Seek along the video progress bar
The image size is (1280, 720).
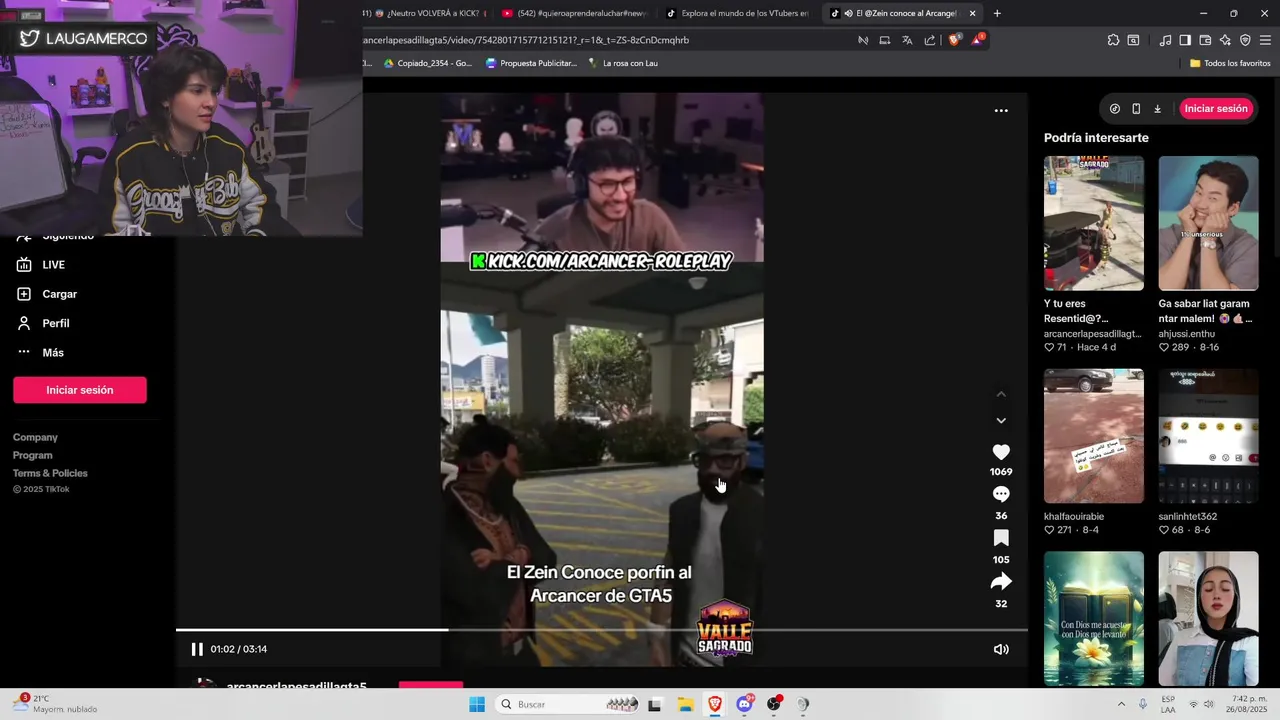point(602,630)
